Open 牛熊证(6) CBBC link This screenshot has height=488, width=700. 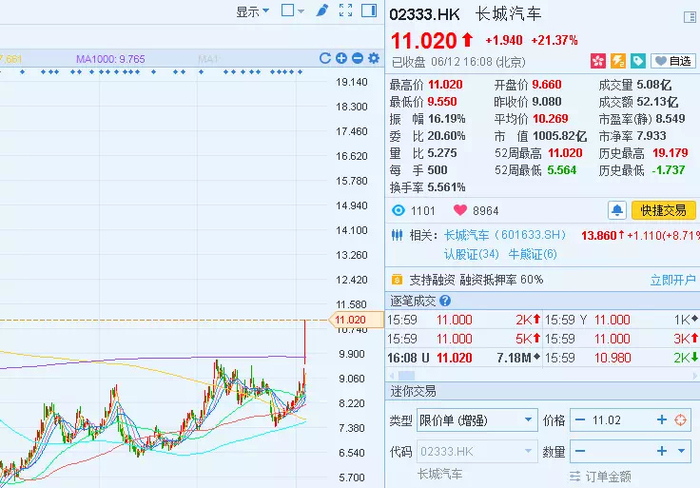[x=533, y=254]
